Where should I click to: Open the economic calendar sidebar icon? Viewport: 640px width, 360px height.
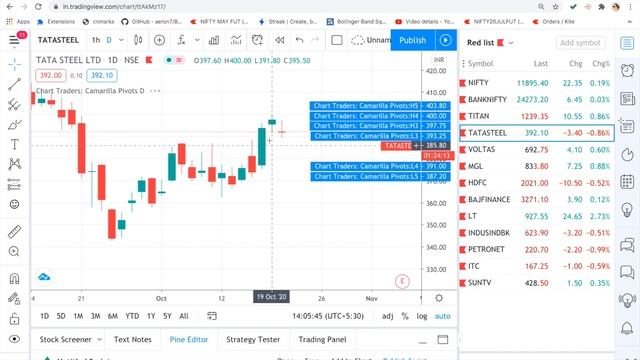point(627,182)
